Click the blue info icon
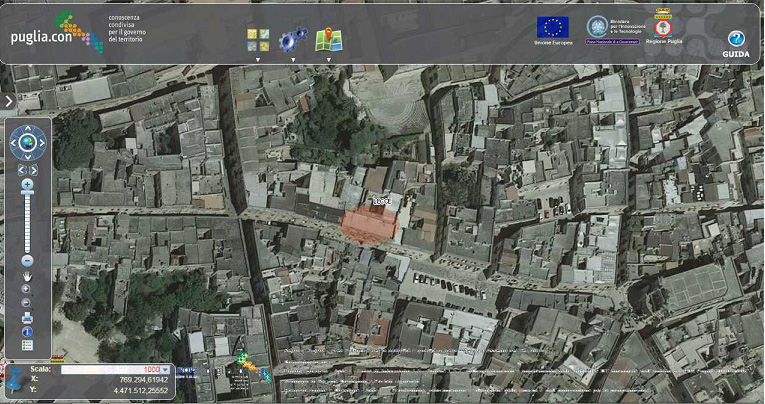Viewport: 765px width, 404px height. (27, 332)
